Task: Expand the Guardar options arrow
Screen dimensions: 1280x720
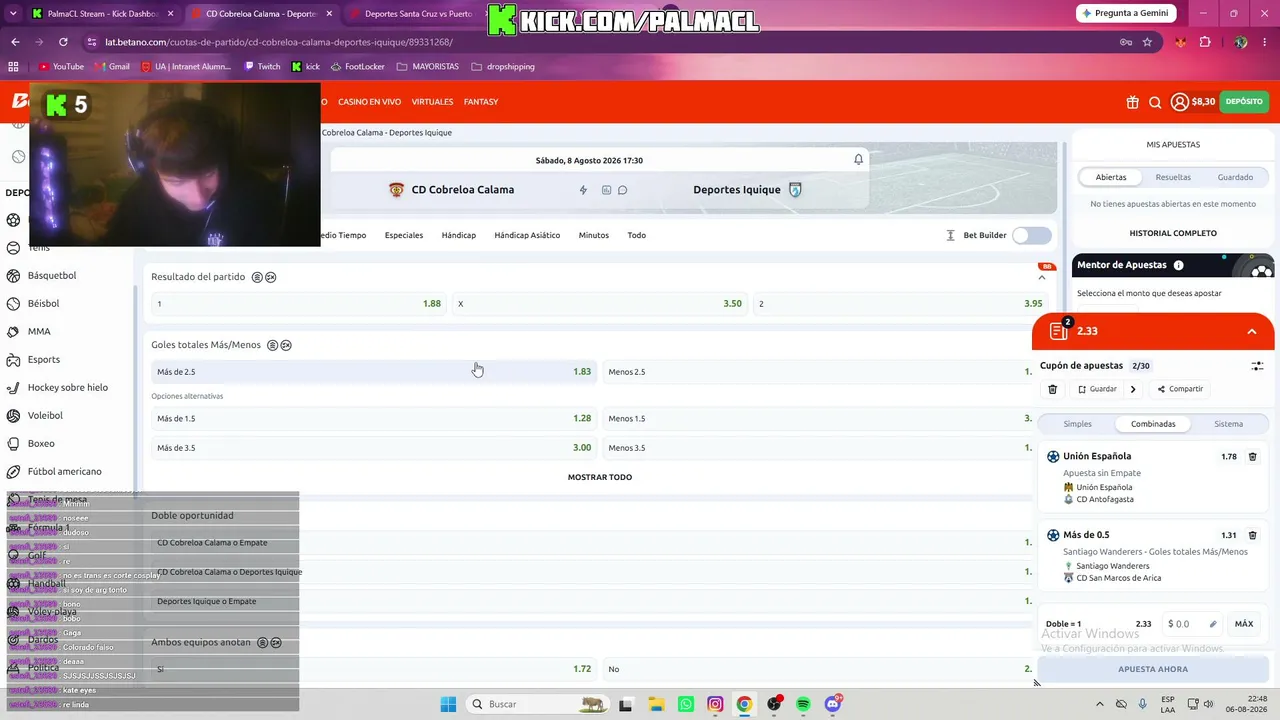Action: point(1133,389)
